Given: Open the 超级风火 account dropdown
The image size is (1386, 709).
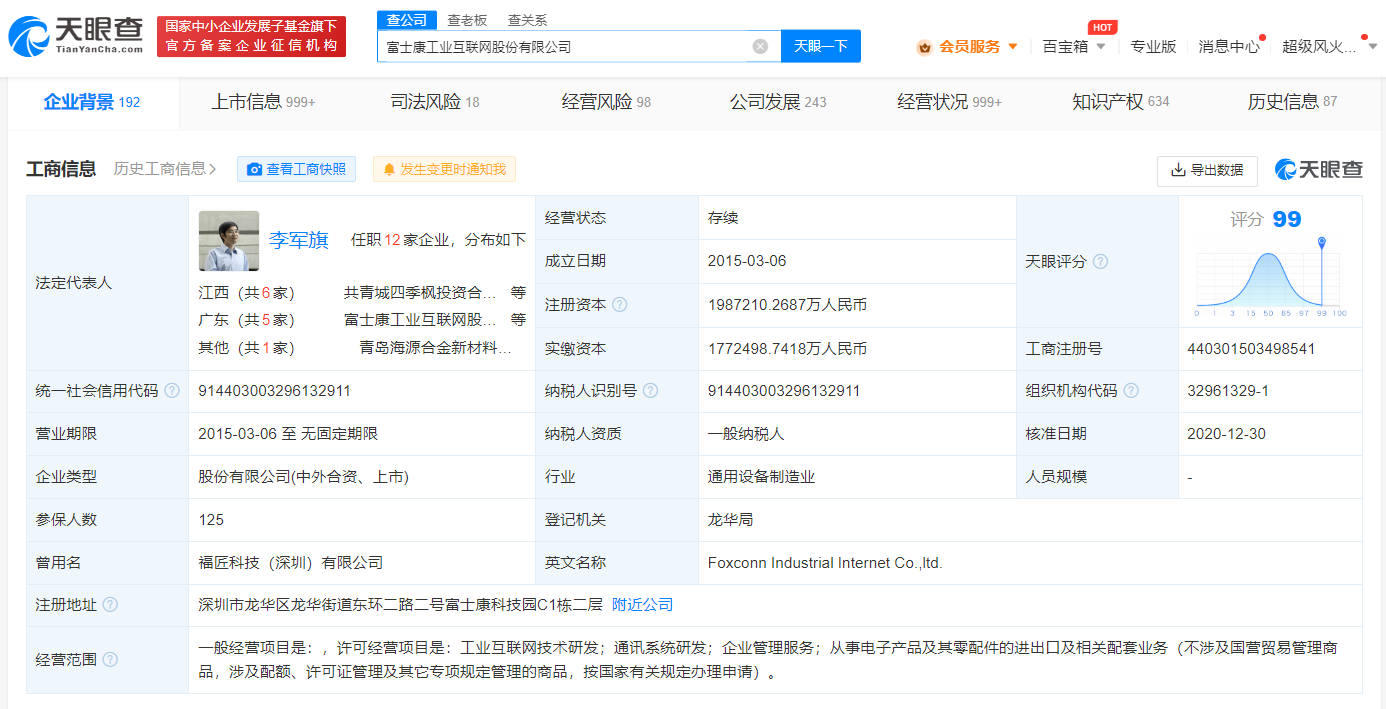Looking at the screenshot, I should [x=1372, y=47].
